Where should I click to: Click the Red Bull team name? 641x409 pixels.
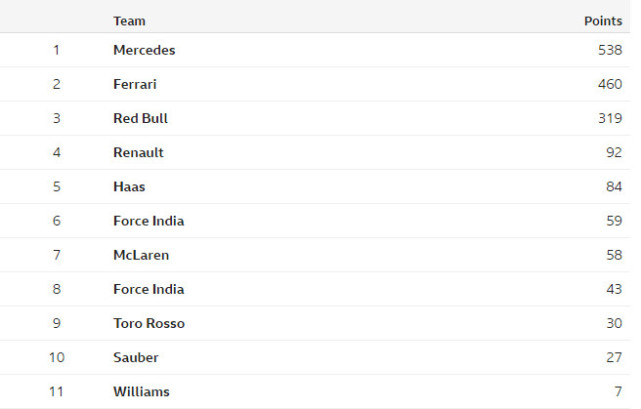coord(140,118)
